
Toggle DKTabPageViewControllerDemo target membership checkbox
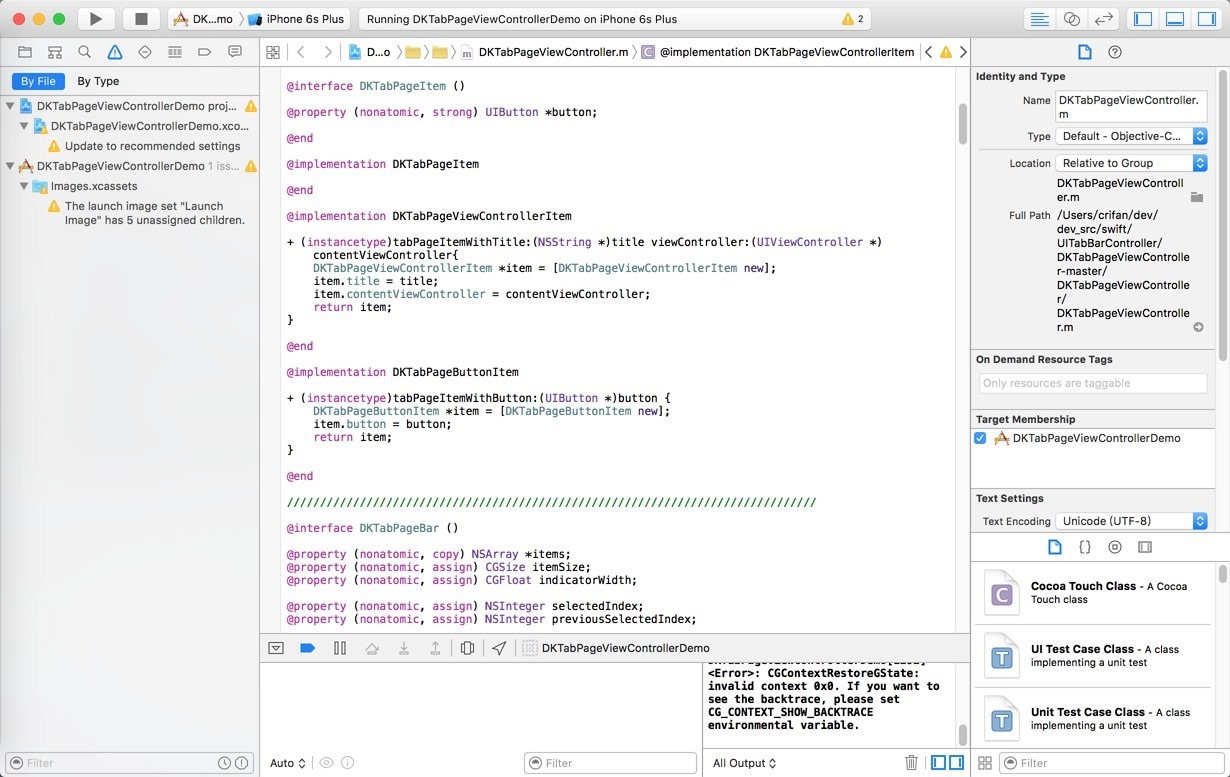(x=981, y=438)
